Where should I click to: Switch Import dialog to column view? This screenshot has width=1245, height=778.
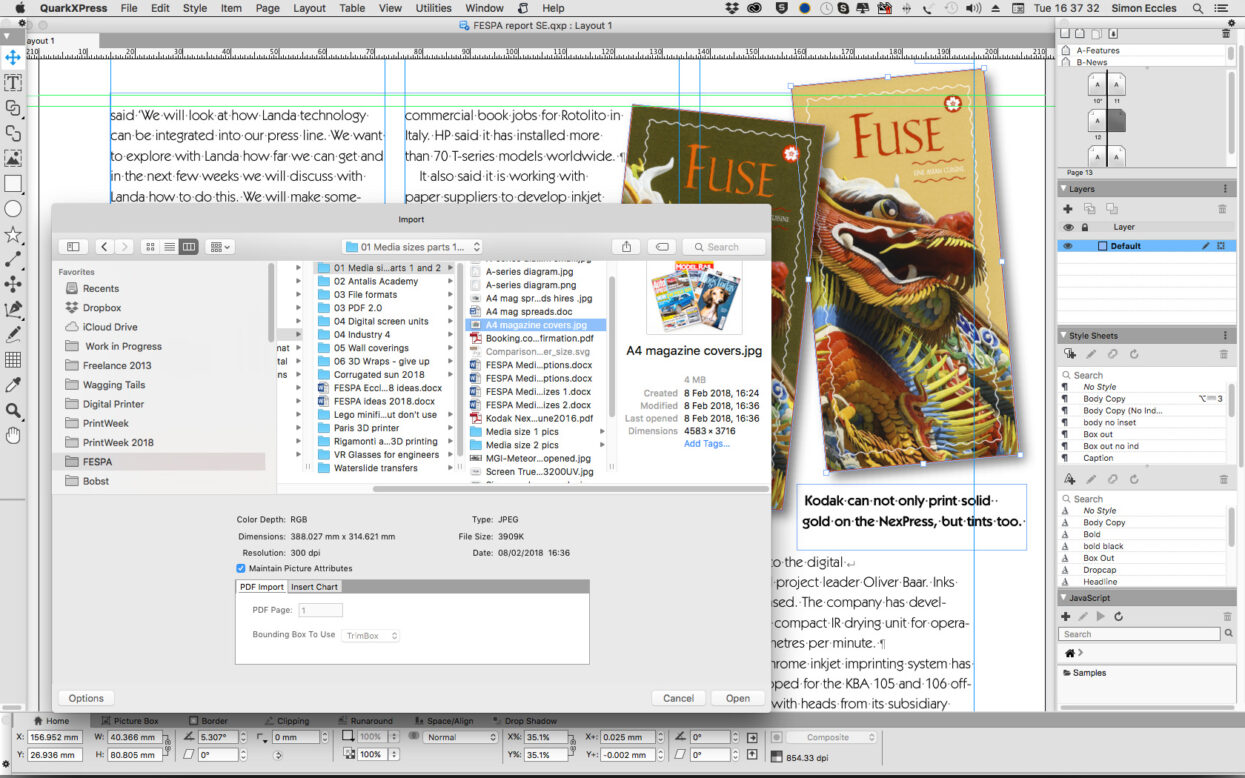pos(188,247)
